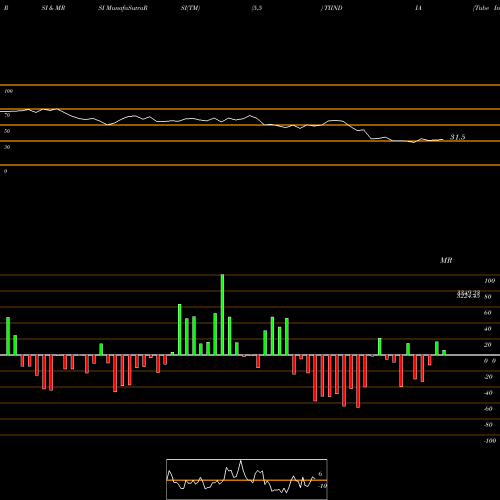Screen dimensions: 500x500
Task: Open the mini overview chart thumbnail at bottom
Action: [247, 479]
